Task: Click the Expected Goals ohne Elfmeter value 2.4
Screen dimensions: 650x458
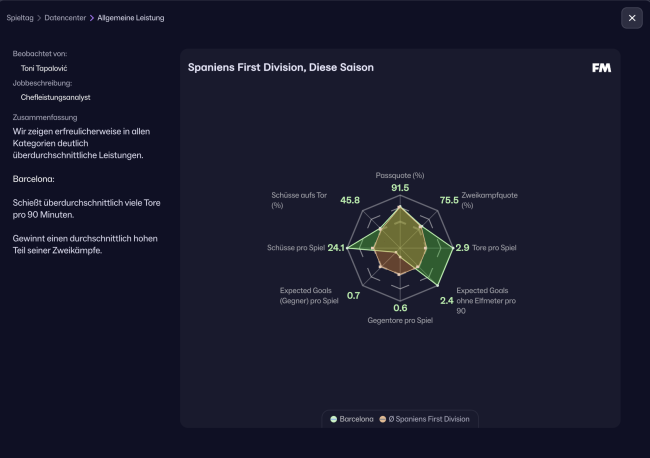Action: [x=447, y=300]
